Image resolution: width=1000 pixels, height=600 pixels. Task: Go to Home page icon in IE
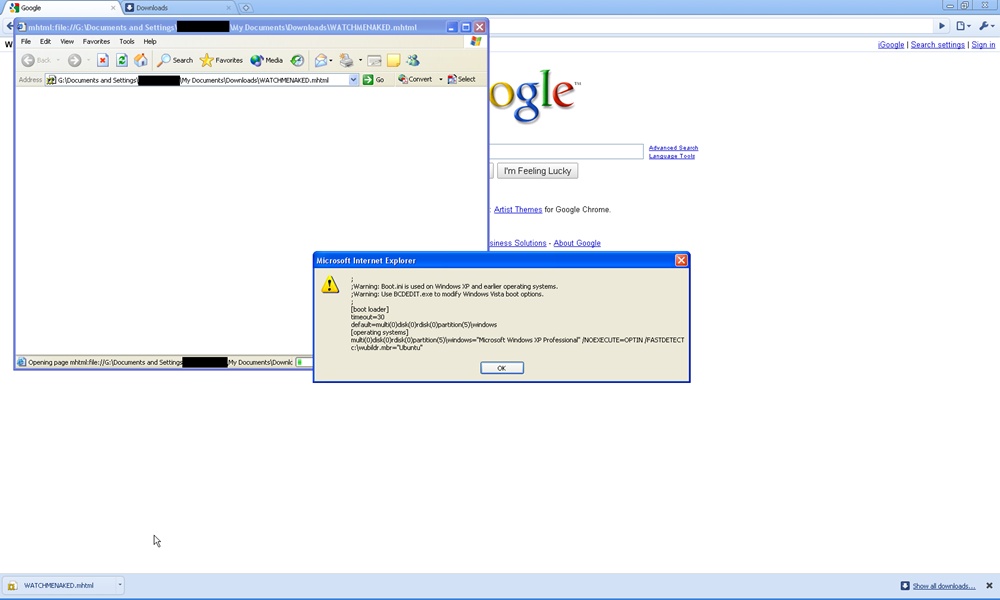(x=141, y=61)
